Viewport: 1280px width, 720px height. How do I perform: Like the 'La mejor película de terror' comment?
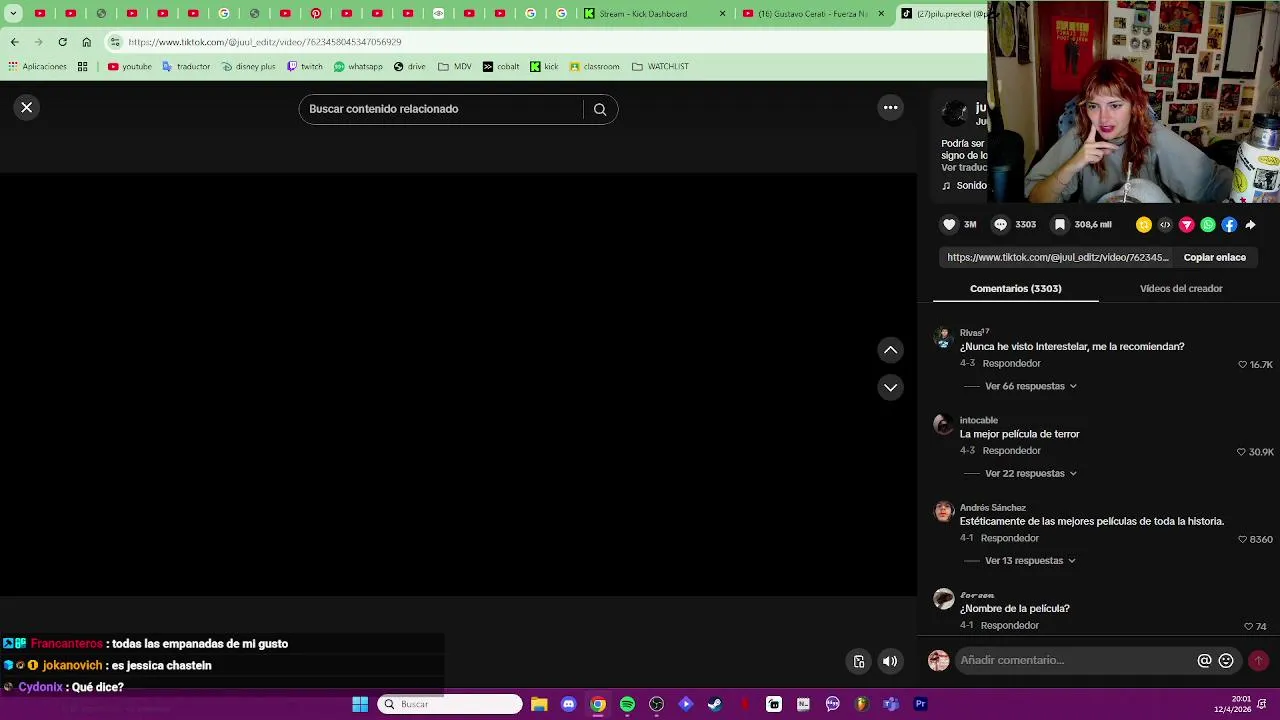1241,452
